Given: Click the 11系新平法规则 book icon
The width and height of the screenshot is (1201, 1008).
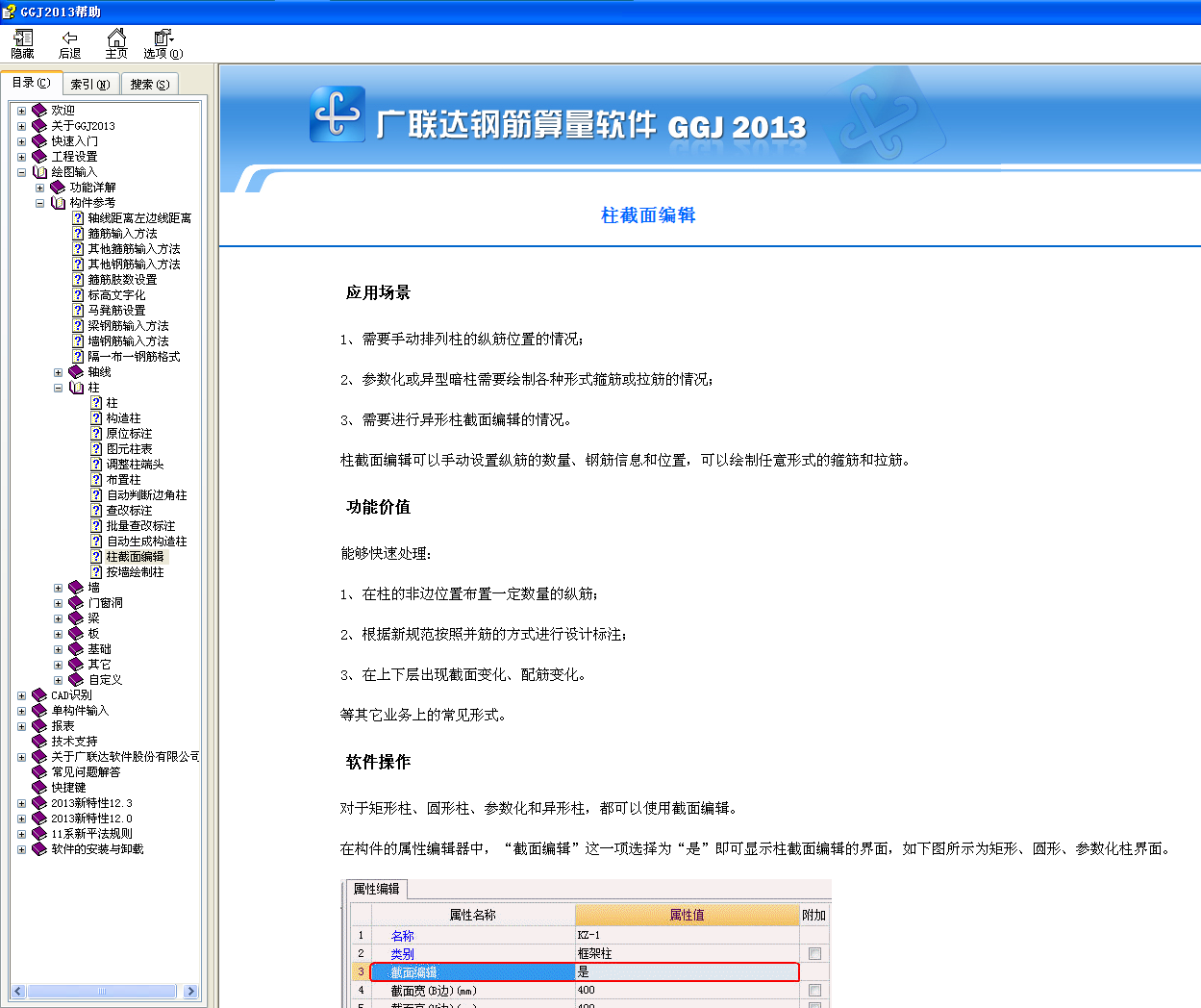Looking at the screenshot, I should (39, 834).
